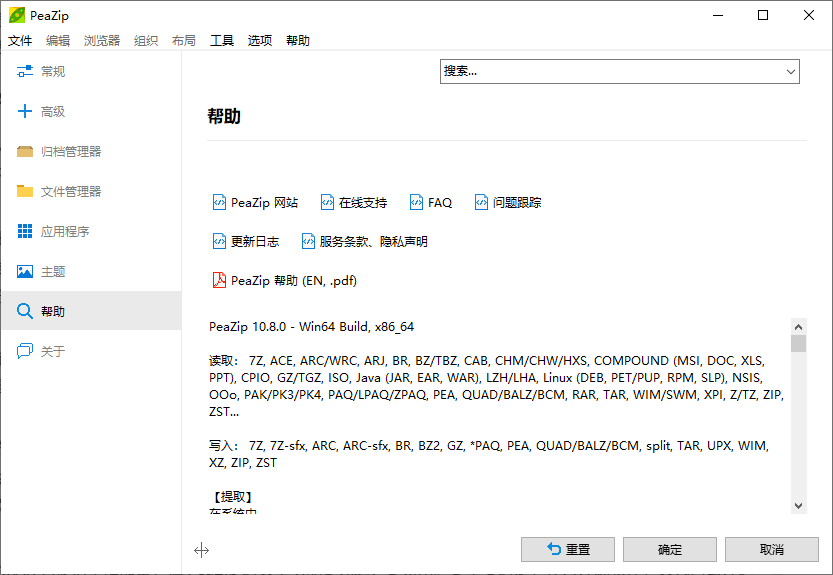Click the 归档管理器 box icon
Screen dimensions: 833x575
24,151
